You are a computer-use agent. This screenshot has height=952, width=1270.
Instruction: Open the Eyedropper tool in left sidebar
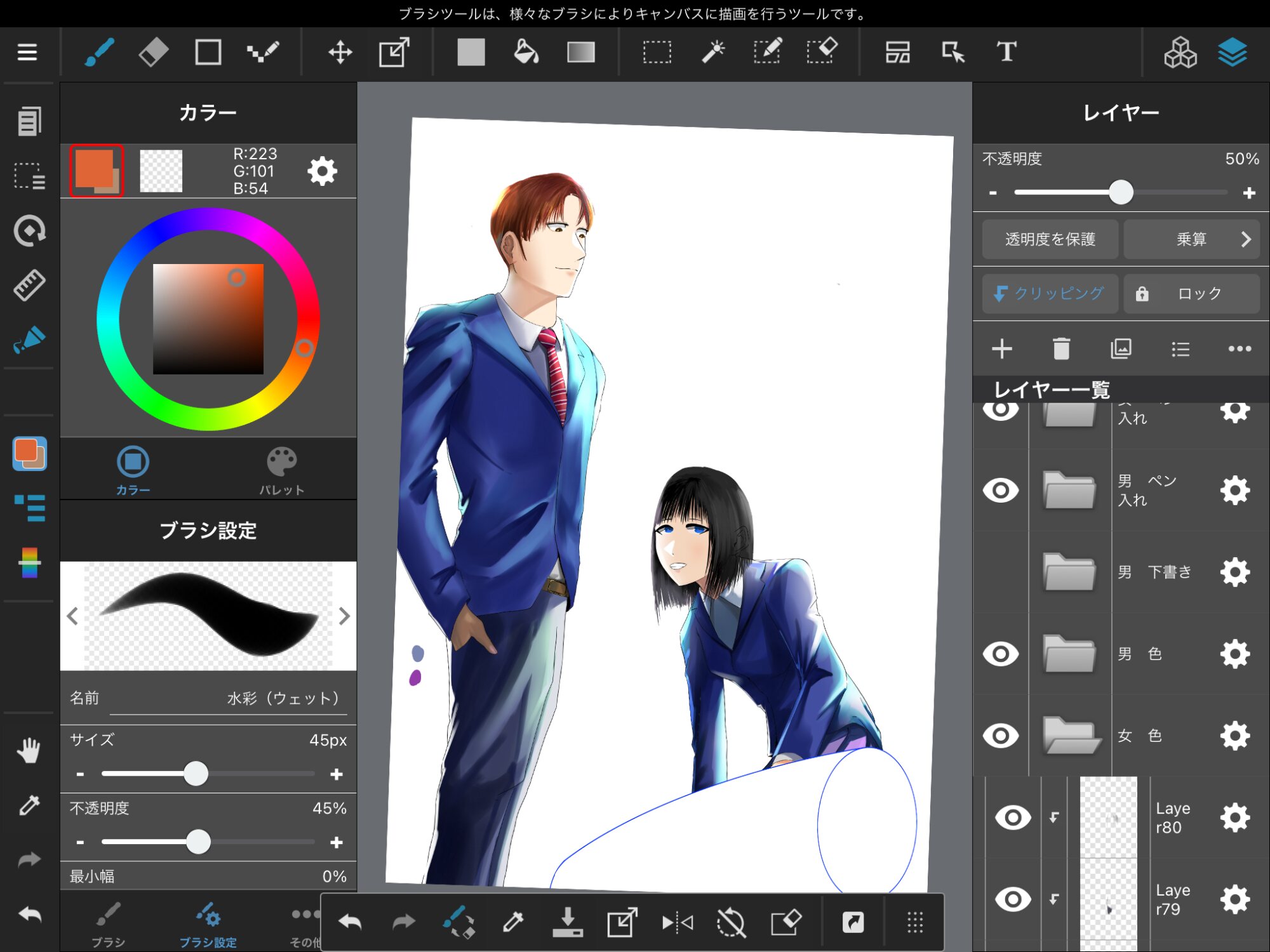[x=29, y=805]
